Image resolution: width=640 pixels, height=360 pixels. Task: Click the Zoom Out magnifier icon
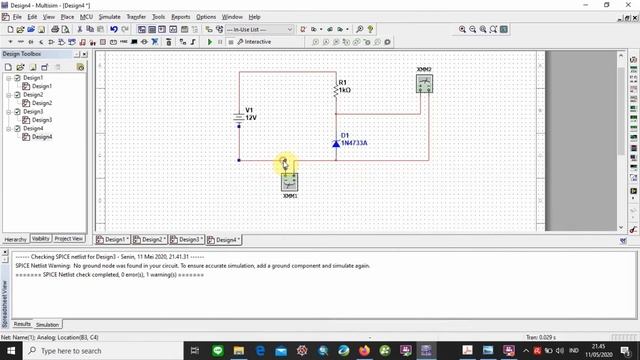(473, 29)
